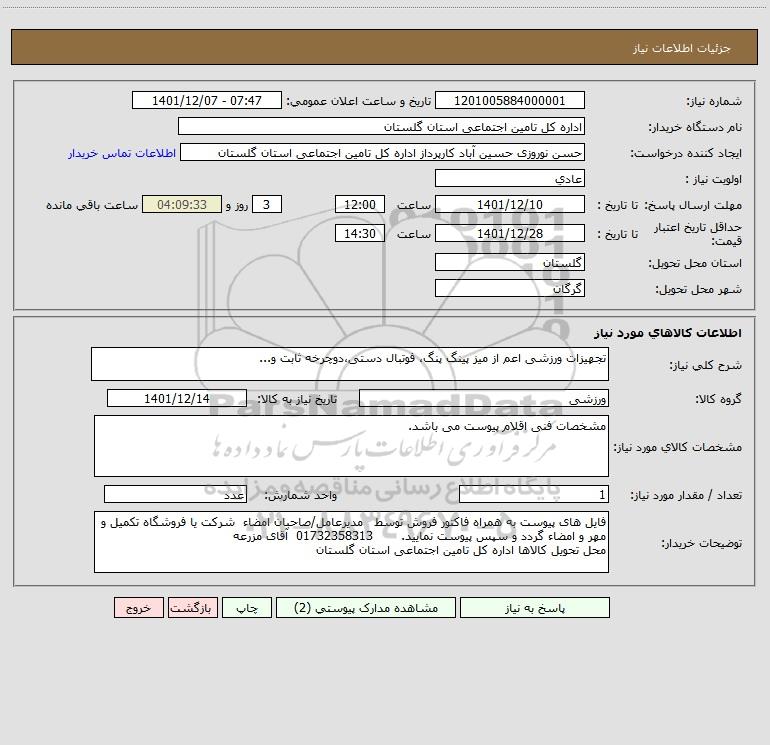Click the label تعداد / مقدار مورد نیاز
The image size is (770, 745).
(686, 496)
